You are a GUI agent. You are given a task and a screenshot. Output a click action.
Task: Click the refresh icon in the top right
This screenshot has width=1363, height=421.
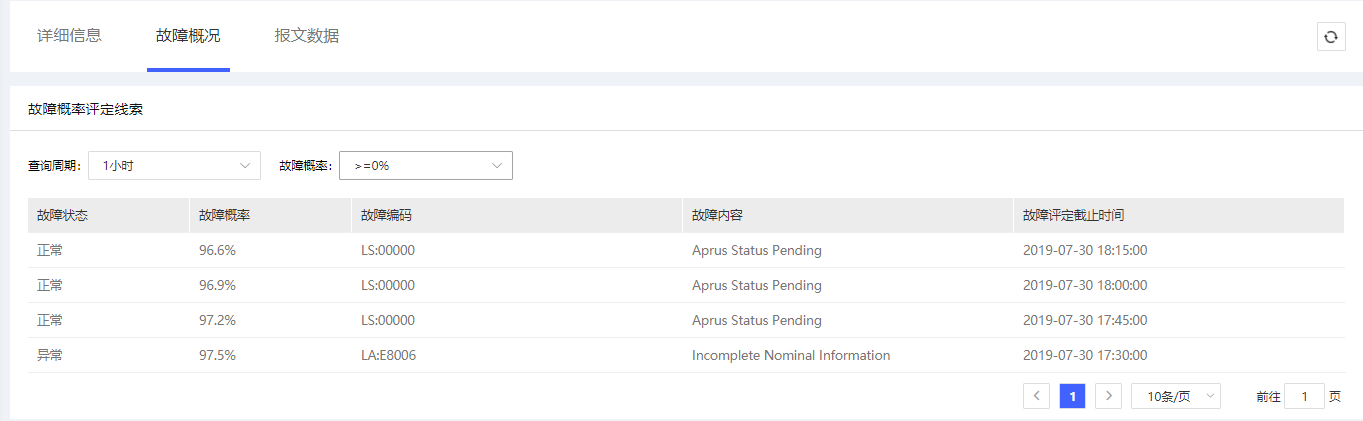point(1330,37)
